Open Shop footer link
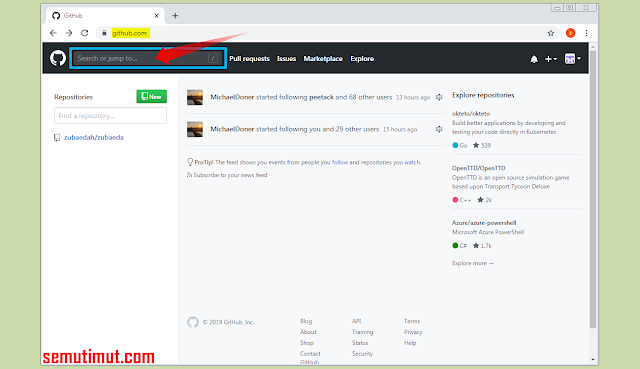This screenshot has width=640, height=369. [x=307, y=343]
